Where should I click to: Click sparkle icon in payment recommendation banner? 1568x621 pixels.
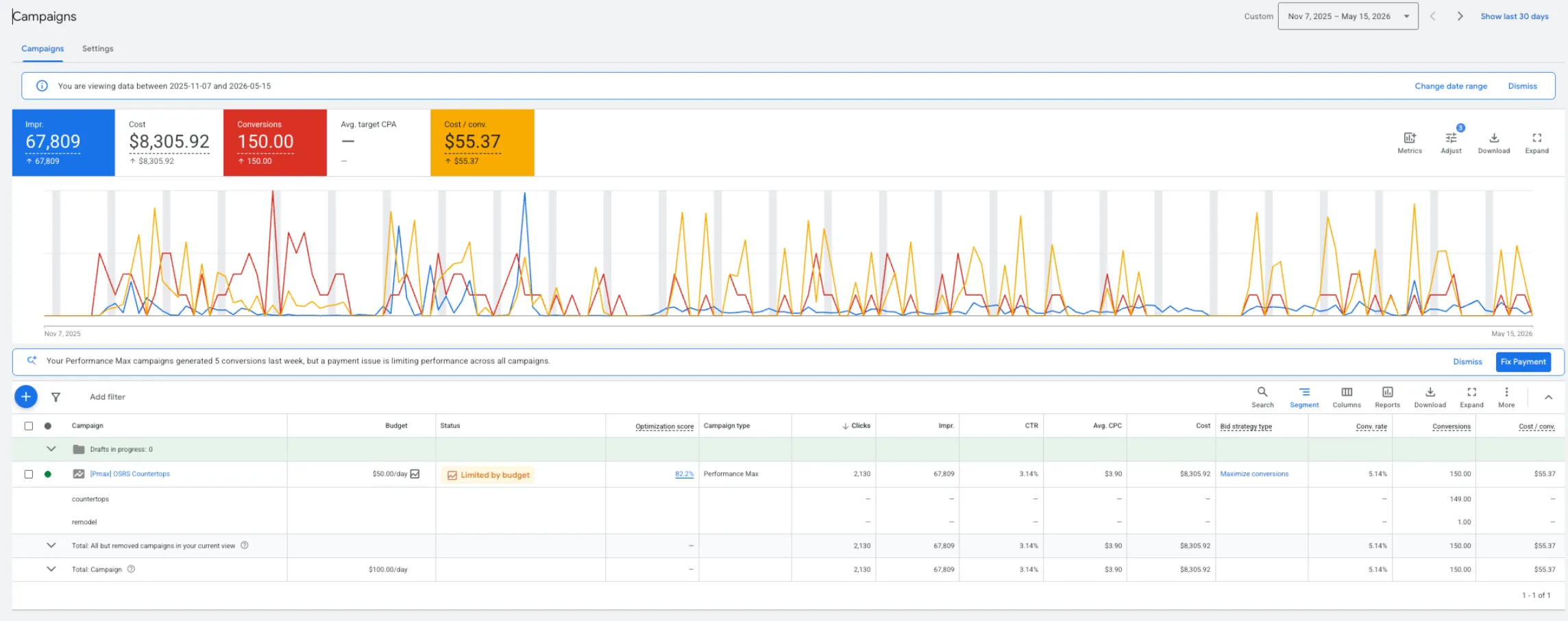tap(32, 361)
